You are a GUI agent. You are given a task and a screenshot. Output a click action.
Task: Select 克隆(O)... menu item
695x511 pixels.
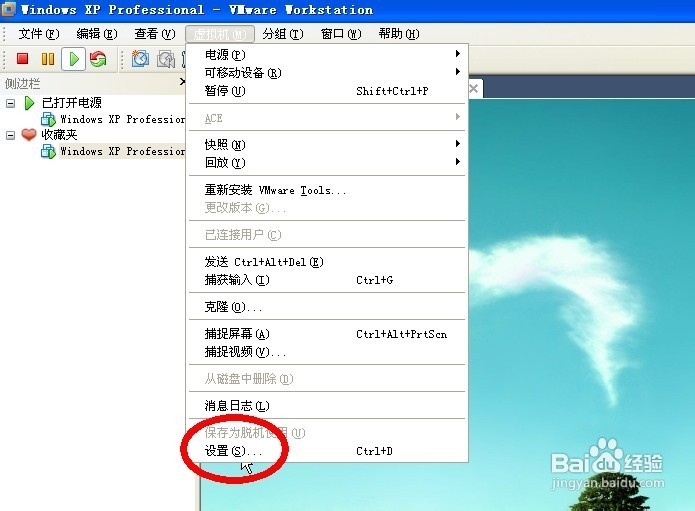coord(327,307)
